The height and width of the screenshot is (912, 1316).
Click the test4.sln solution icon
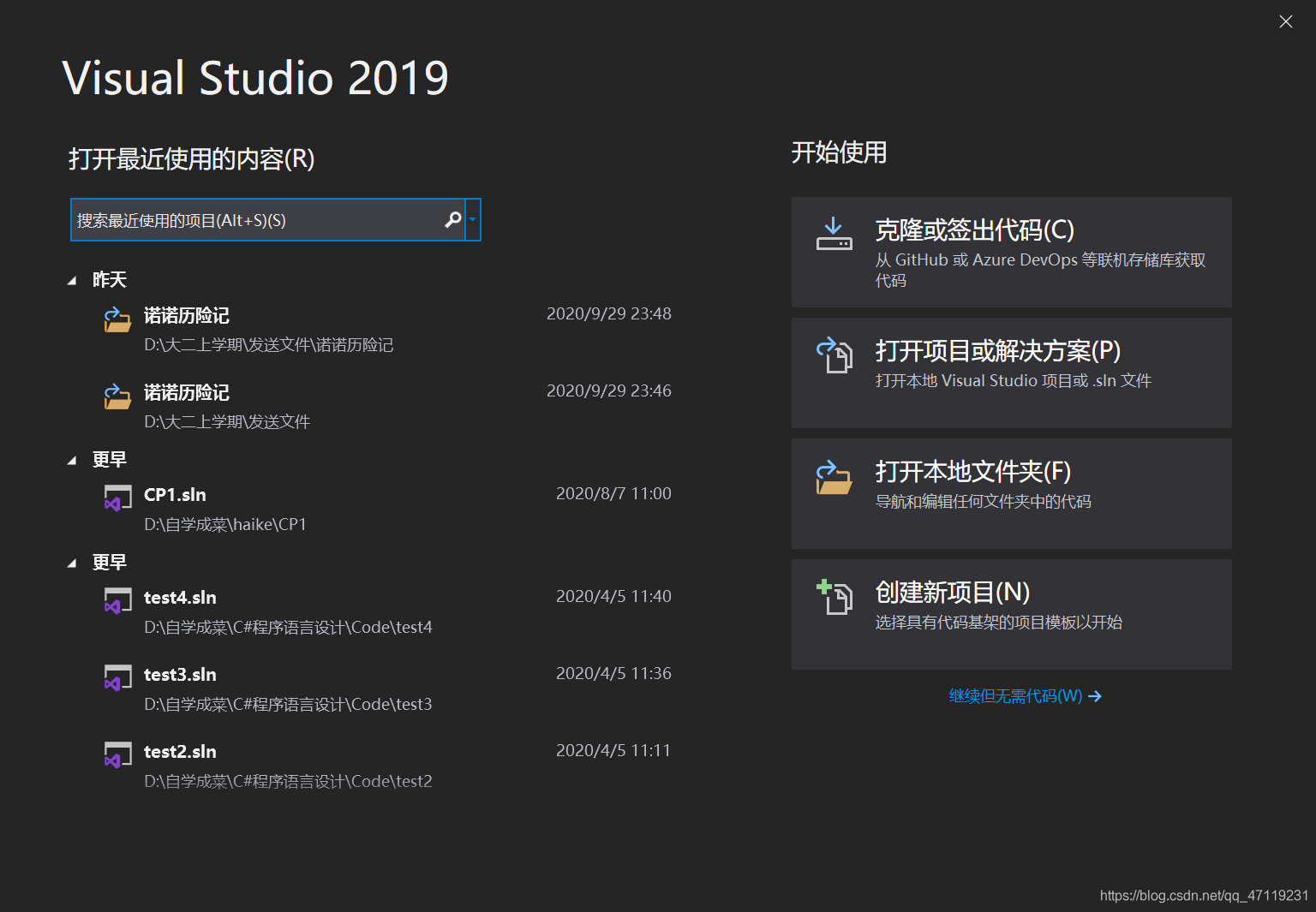pyautogui.click(x=117, y=600)
